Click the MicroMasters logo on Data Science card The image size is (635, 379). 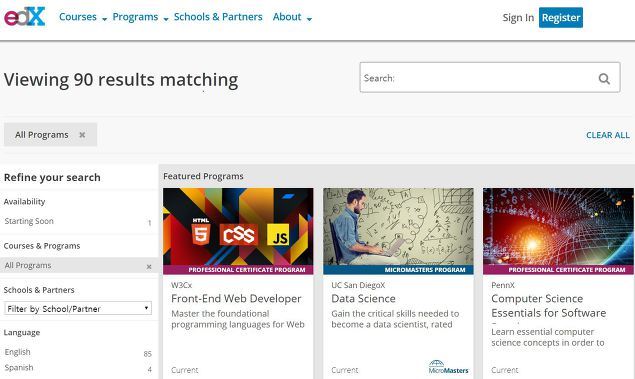(448, 367)
